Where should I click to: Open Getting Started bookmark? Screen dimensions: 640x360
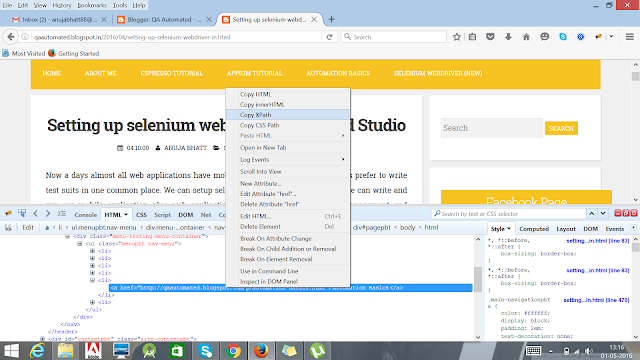coord(74,53)
